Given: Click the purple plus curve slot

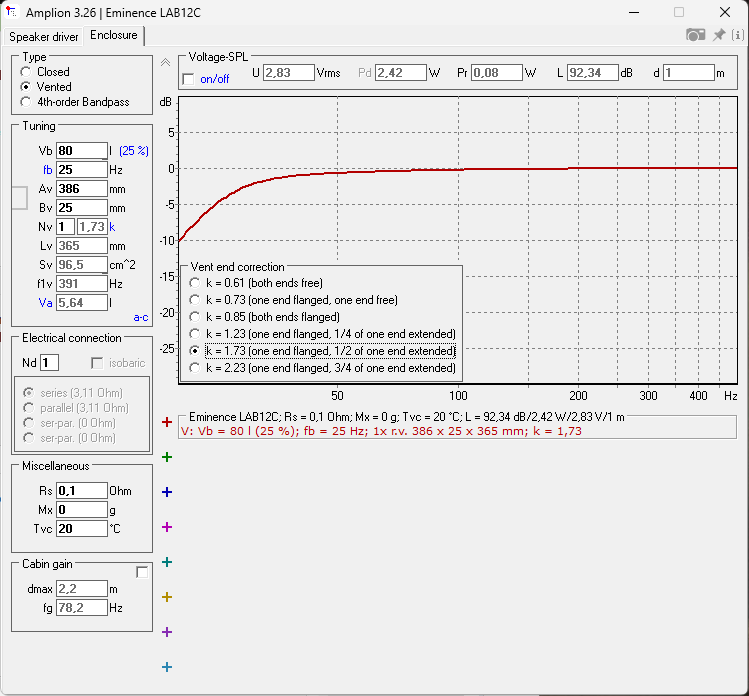Looking at the screenshot, I should coord(167,632).
